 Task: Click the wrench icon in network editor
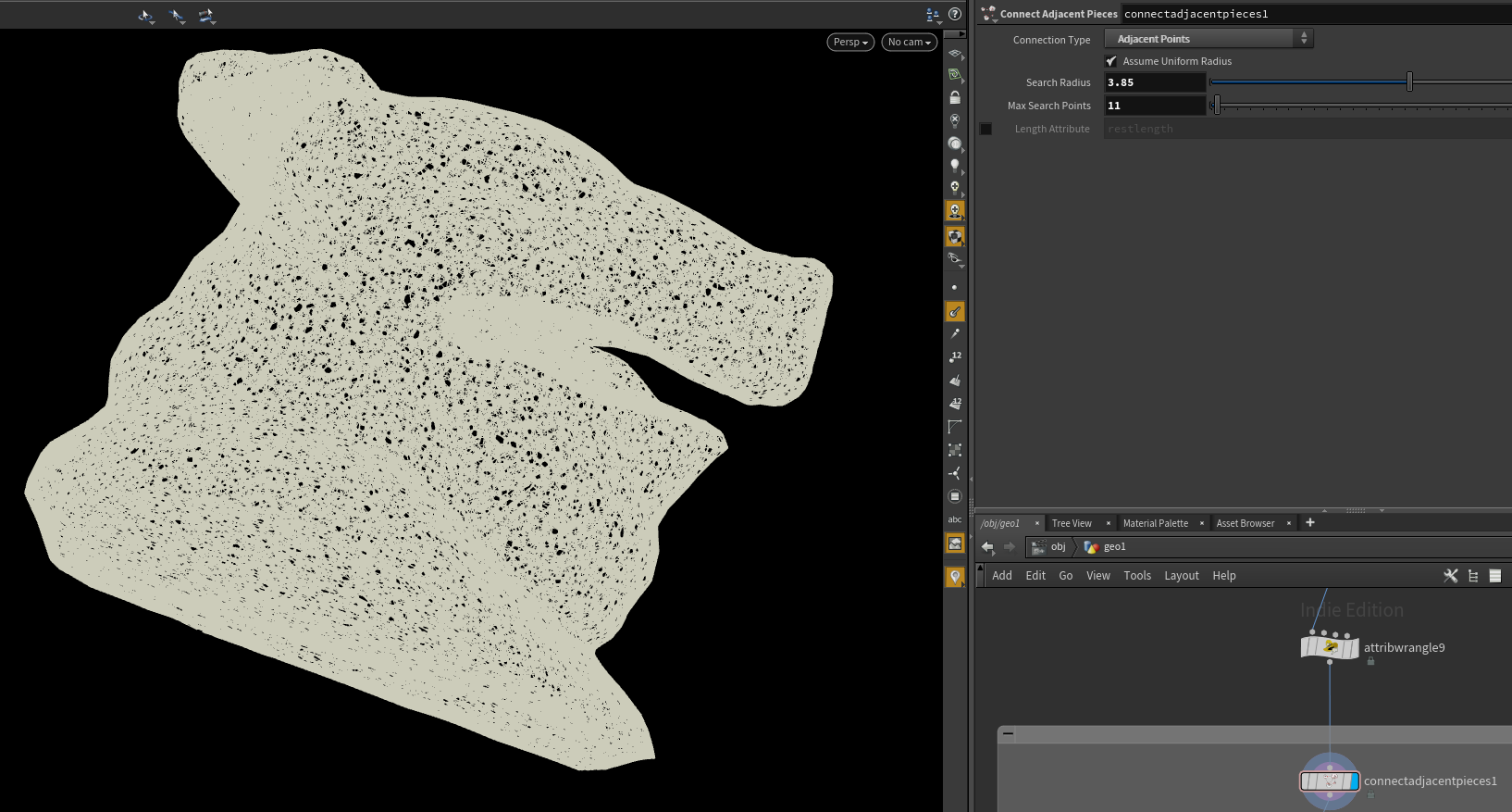click(x=1450, y=576)
